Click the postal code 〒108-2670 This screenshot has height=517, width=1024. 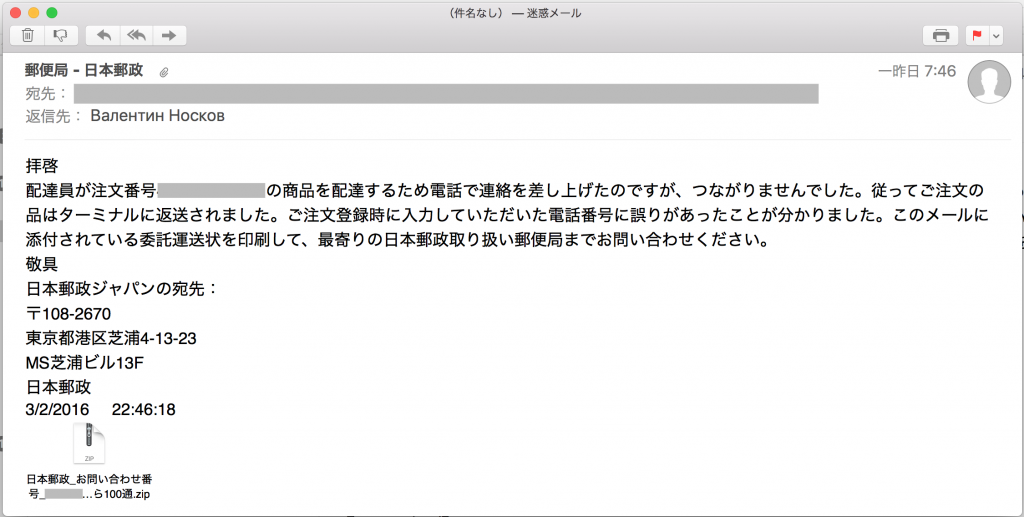tap(69, 314)
